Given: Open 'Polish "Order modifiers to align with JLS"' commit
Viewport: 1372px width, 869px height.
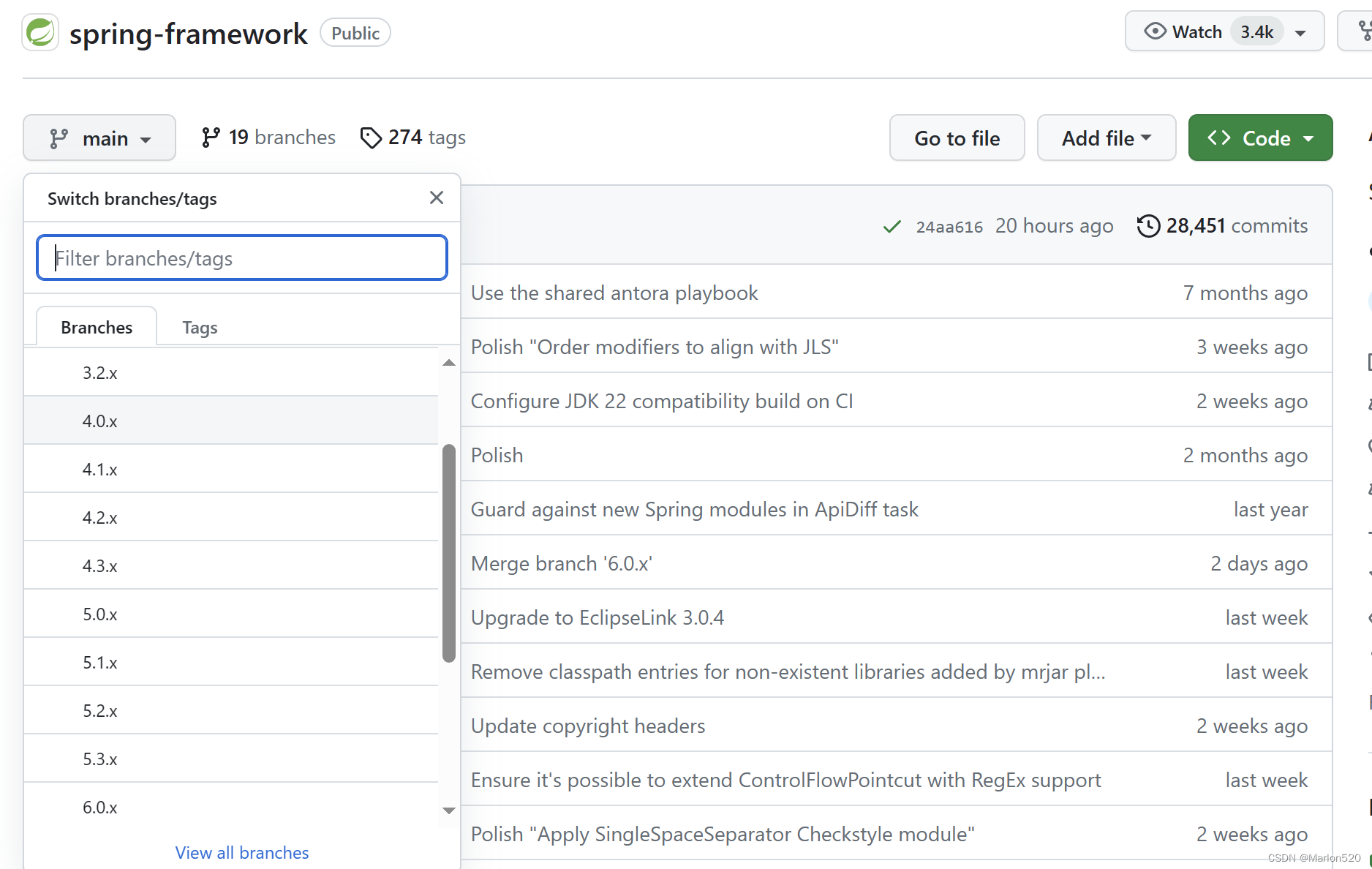Looking at the screenshot, I should point(655,347).
